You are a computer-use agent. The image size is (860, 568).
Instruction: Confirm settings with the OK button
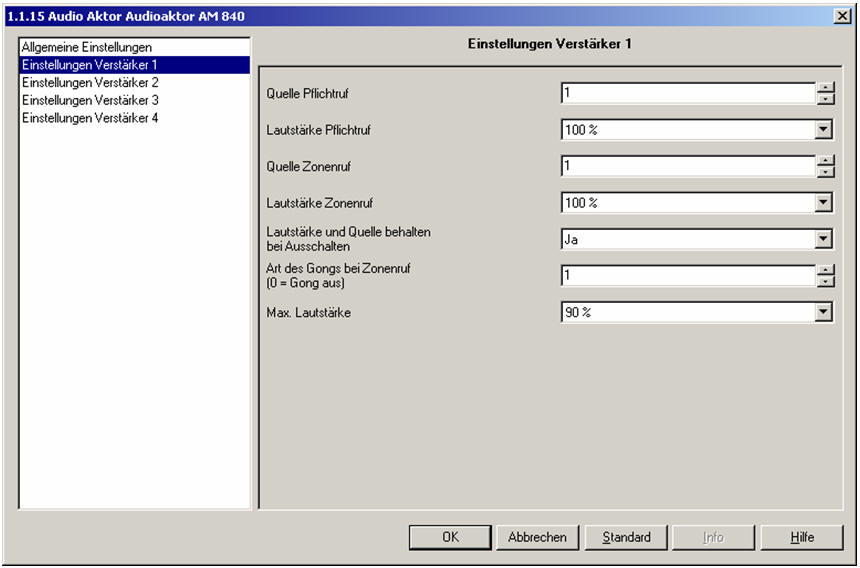pos(450,537)
